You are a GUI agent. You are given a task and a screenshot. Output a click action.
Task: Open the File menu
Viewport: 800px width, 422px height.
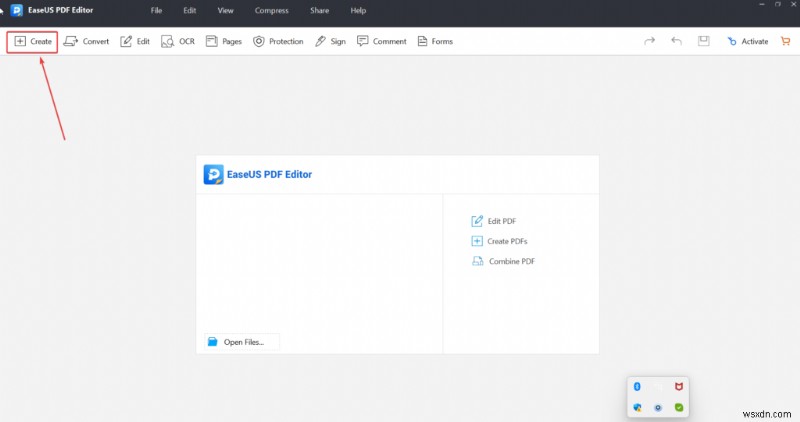[x=156, y=10]
